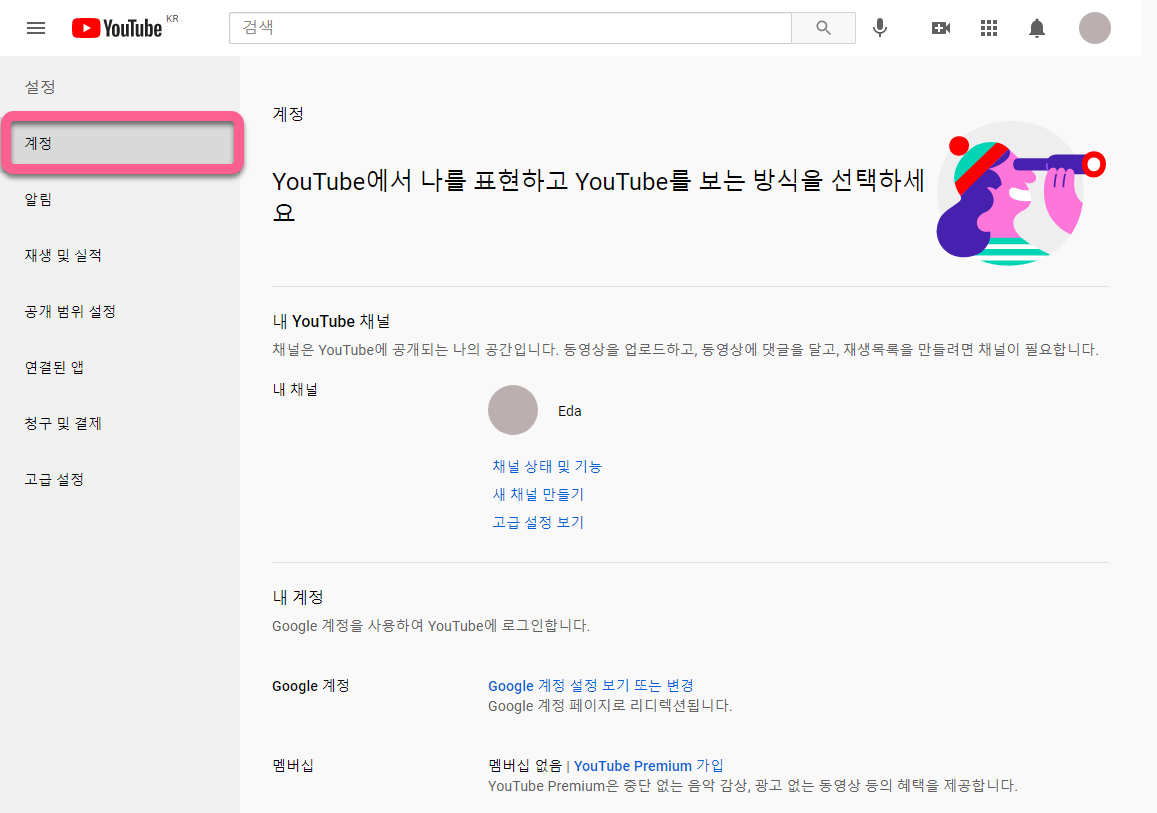Viewport: 1157px width, 813px height.
Task: Click the 내 채널 label
Action: point(295,390)
